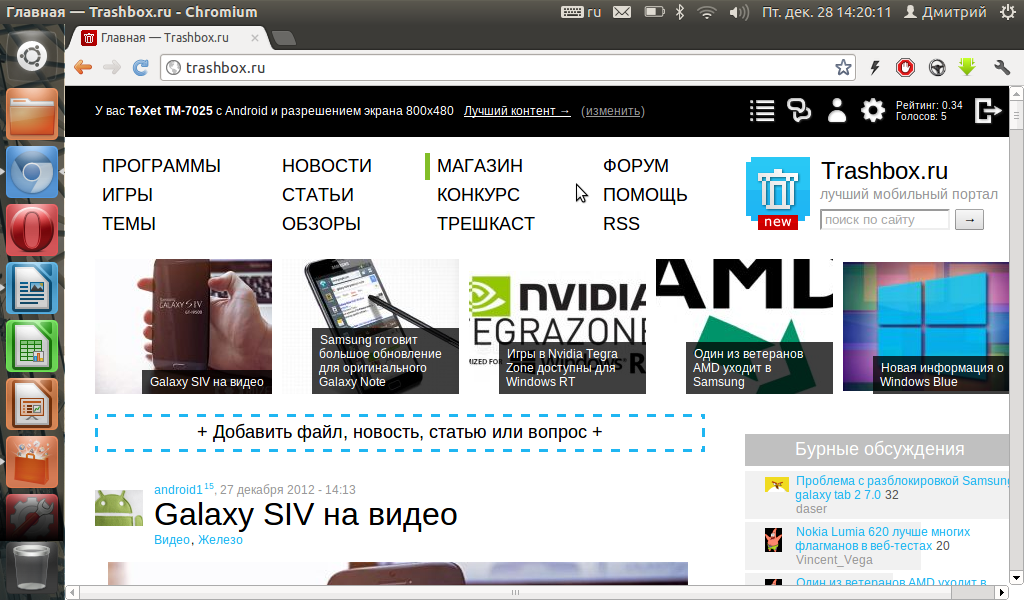Click Добавить файл, новость, статью button

coord(400,432)
